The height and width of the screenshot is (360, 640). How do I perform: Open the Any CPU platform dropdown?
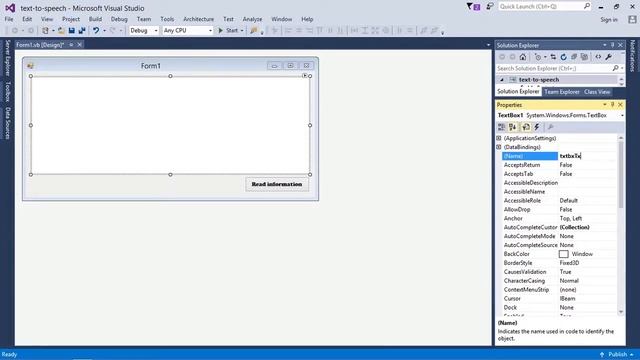[x=210, y=31]
